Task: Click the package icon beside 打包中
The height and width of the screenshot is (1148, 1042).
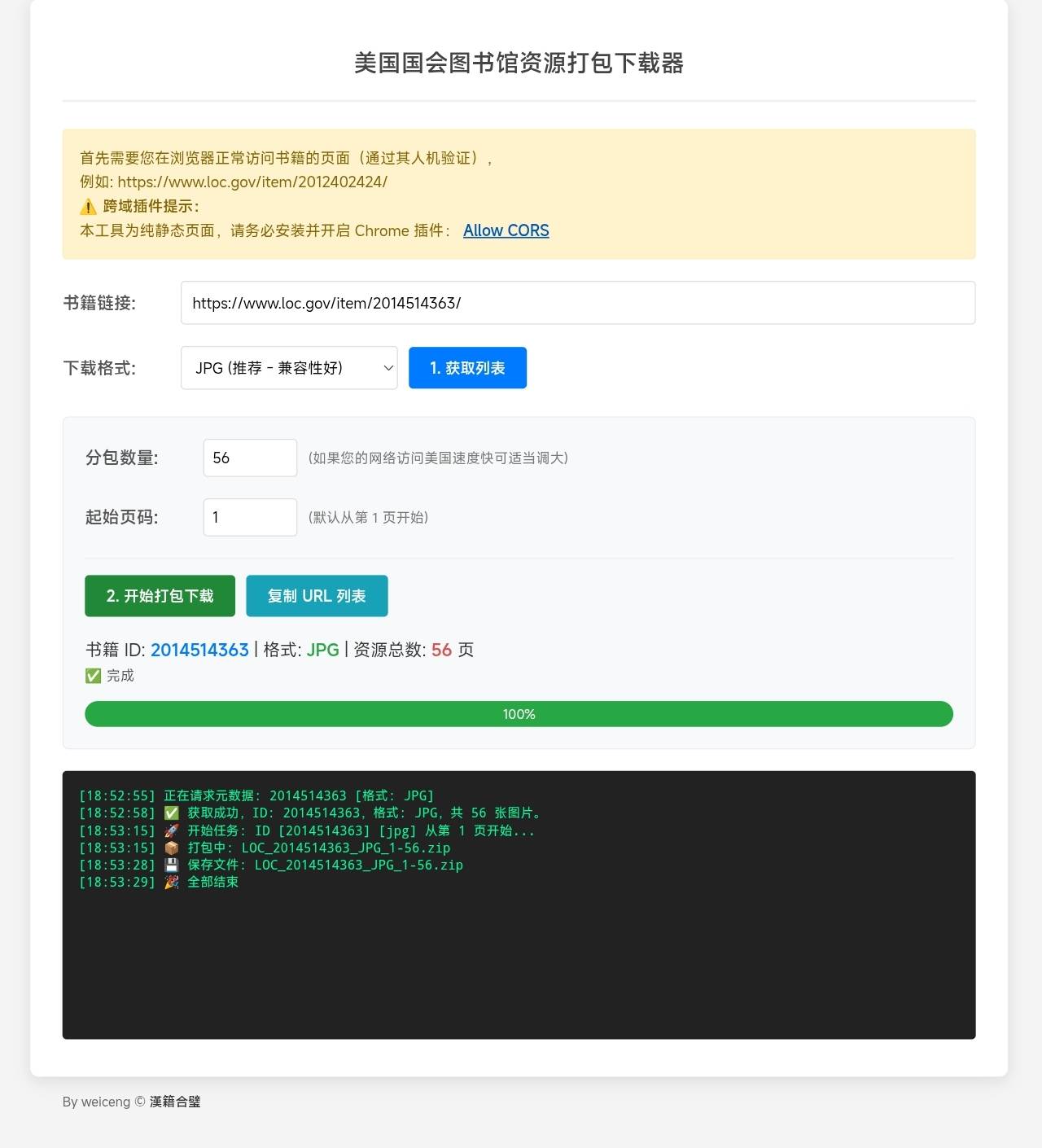Action: (x=171, y=847)
